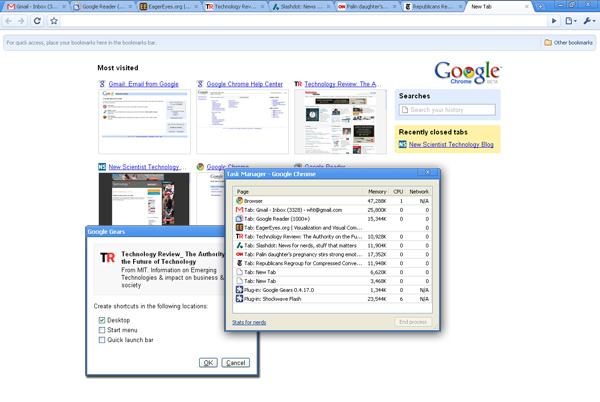Click Cancel in Google Gears dialog

(x=235, y=363)
